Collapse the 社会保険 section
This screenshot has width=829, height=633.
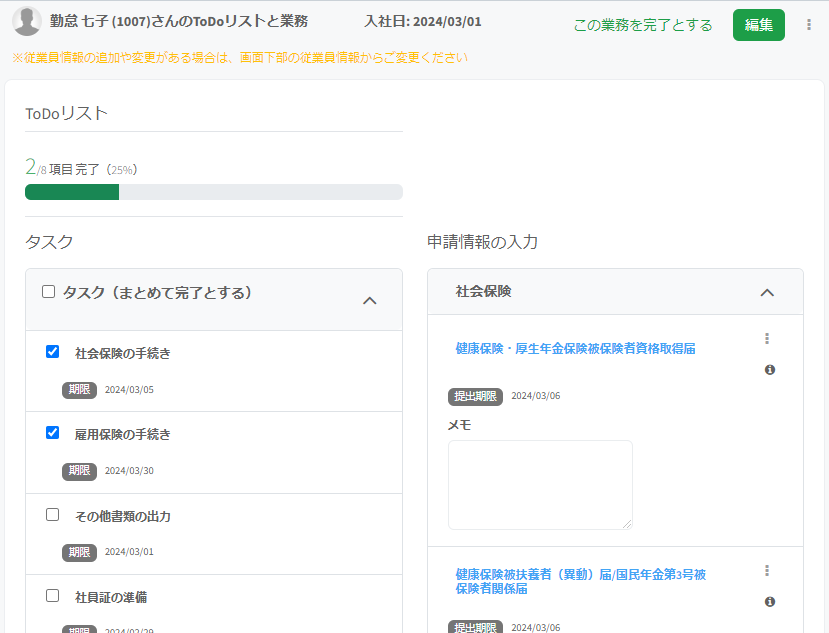tap(767, 293)
